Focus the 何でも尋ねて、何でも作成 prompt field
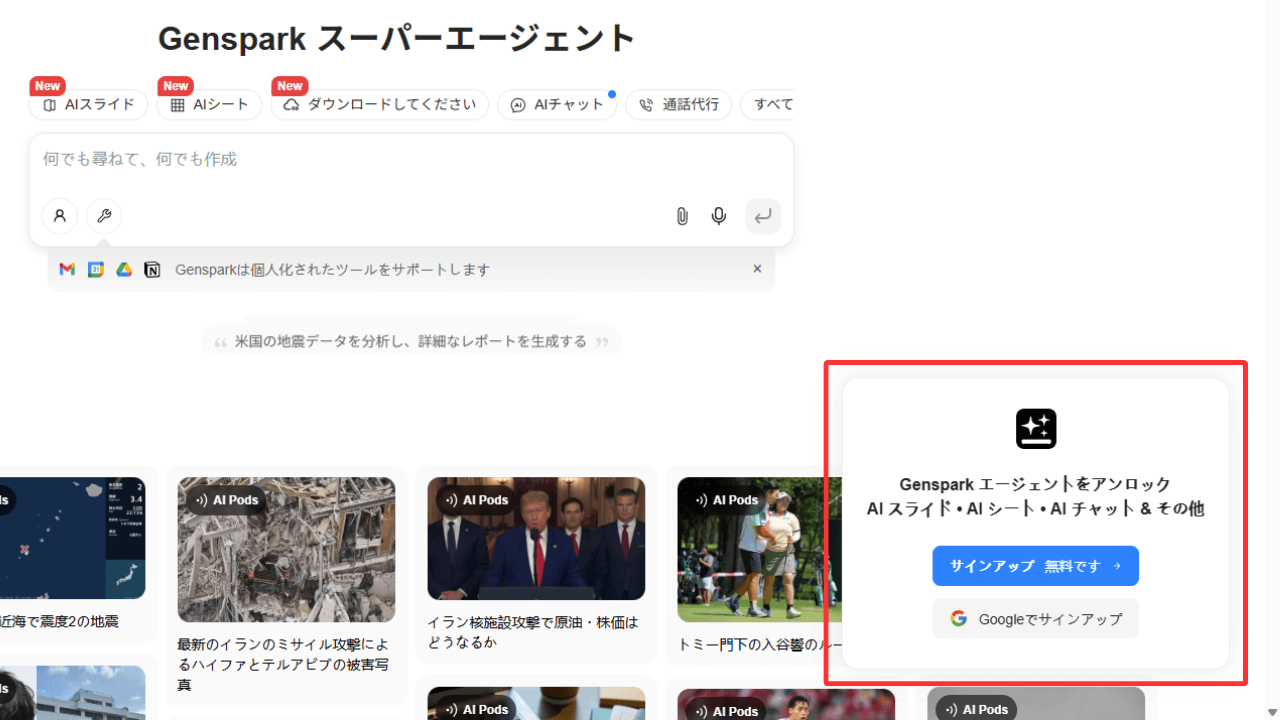The image size is (1280, 720). pyautogui.click(x=411, y=160)
